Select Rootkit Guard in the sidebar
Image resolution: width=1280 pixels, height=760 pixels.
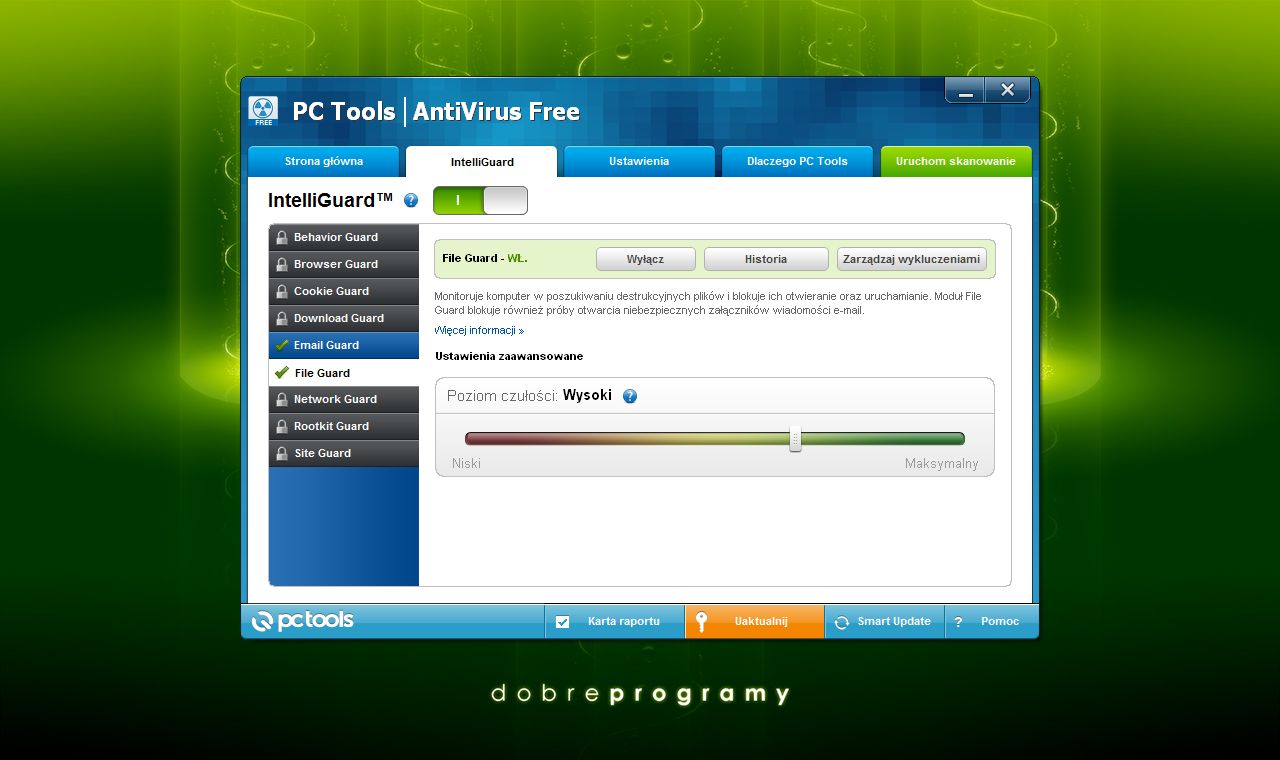click(344, 427)
